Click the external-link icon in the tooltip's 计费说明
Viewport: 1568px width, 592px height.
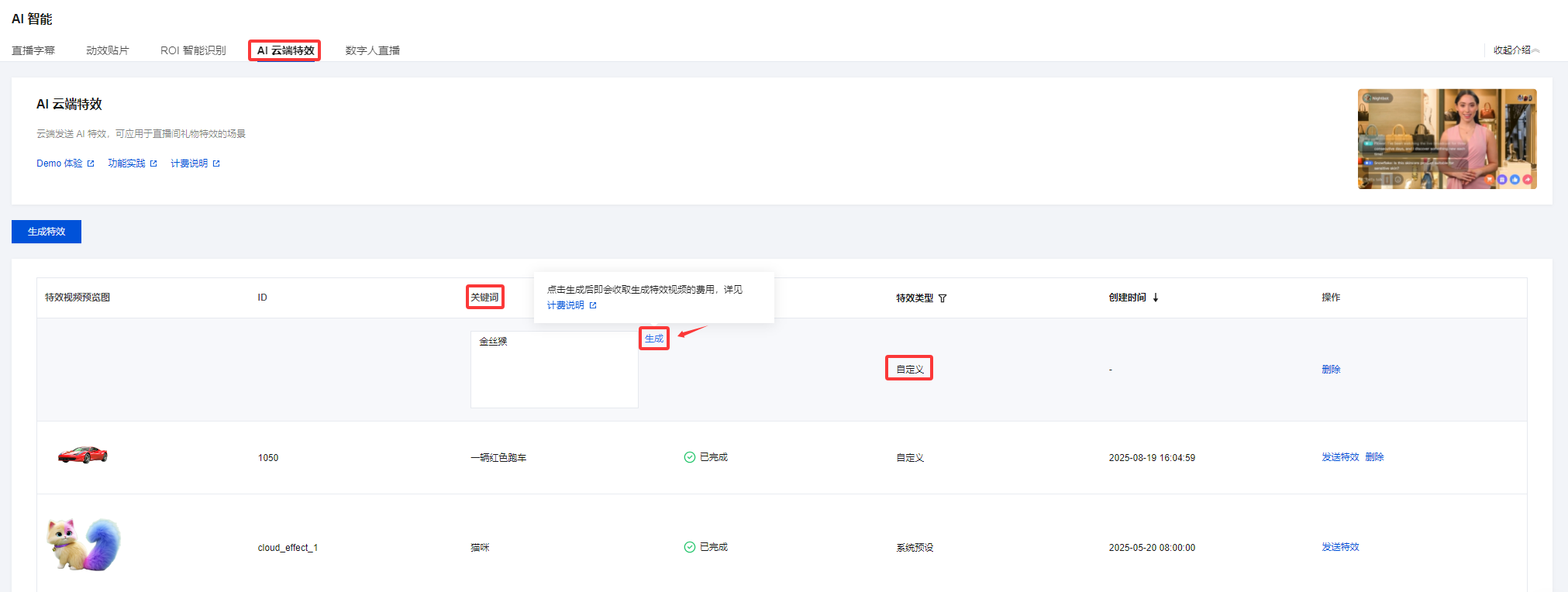point(593,305)
